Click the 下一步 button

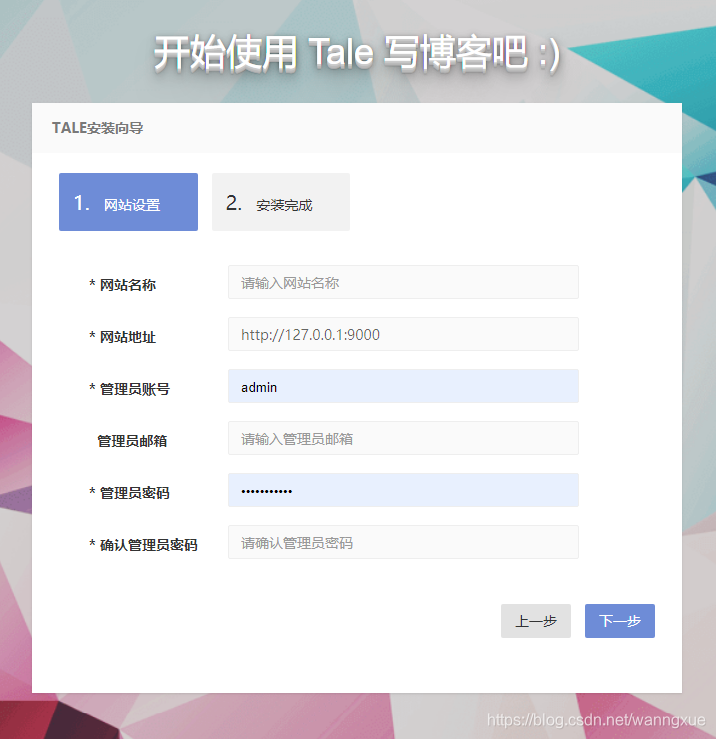tap(620, 621)
